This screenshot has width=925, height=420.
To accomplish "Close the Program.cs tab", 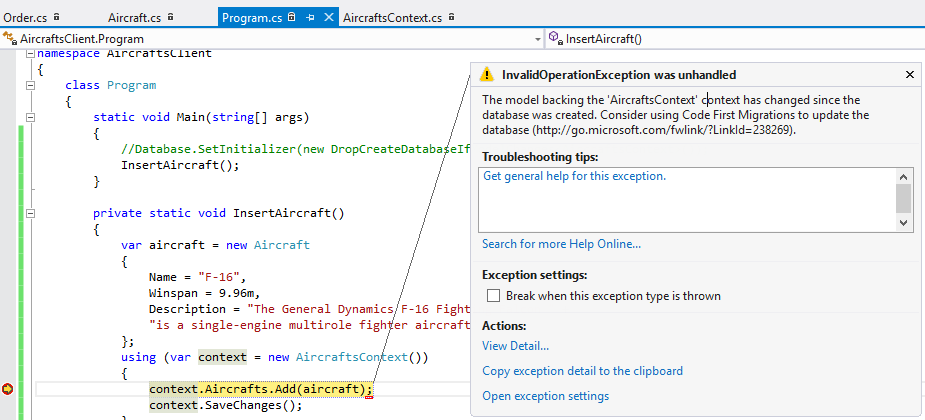I will pos(328,18).
